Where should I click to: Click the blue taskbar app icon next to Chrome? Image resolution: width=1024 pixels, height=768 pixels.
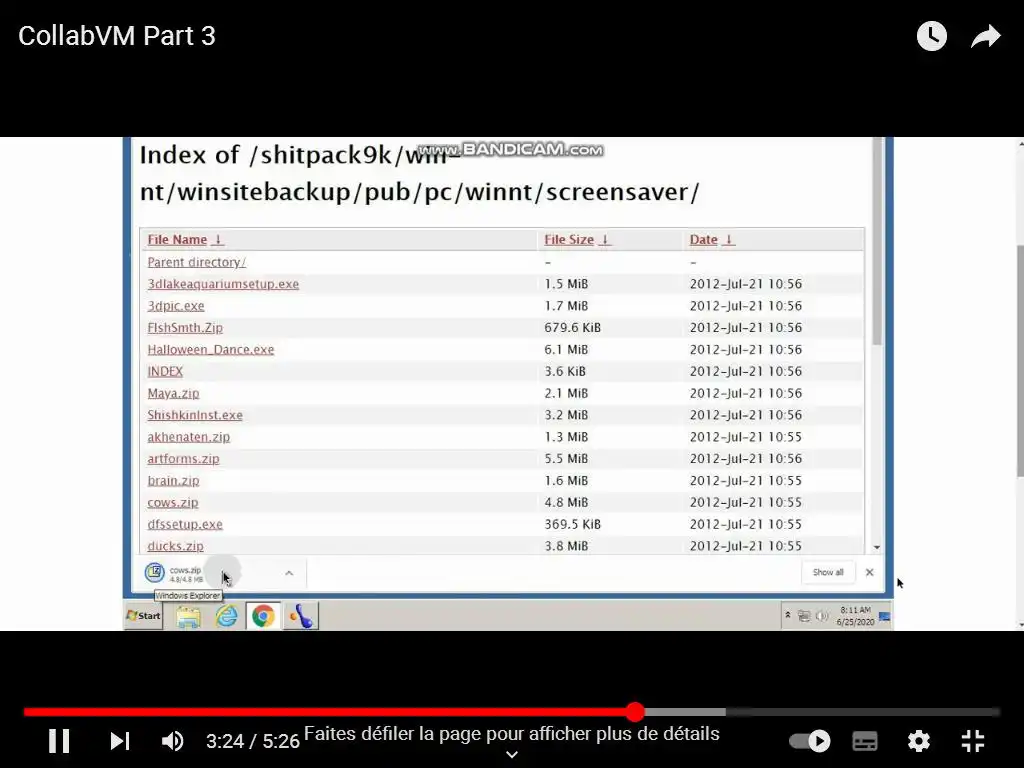click(x=301, y=616)
